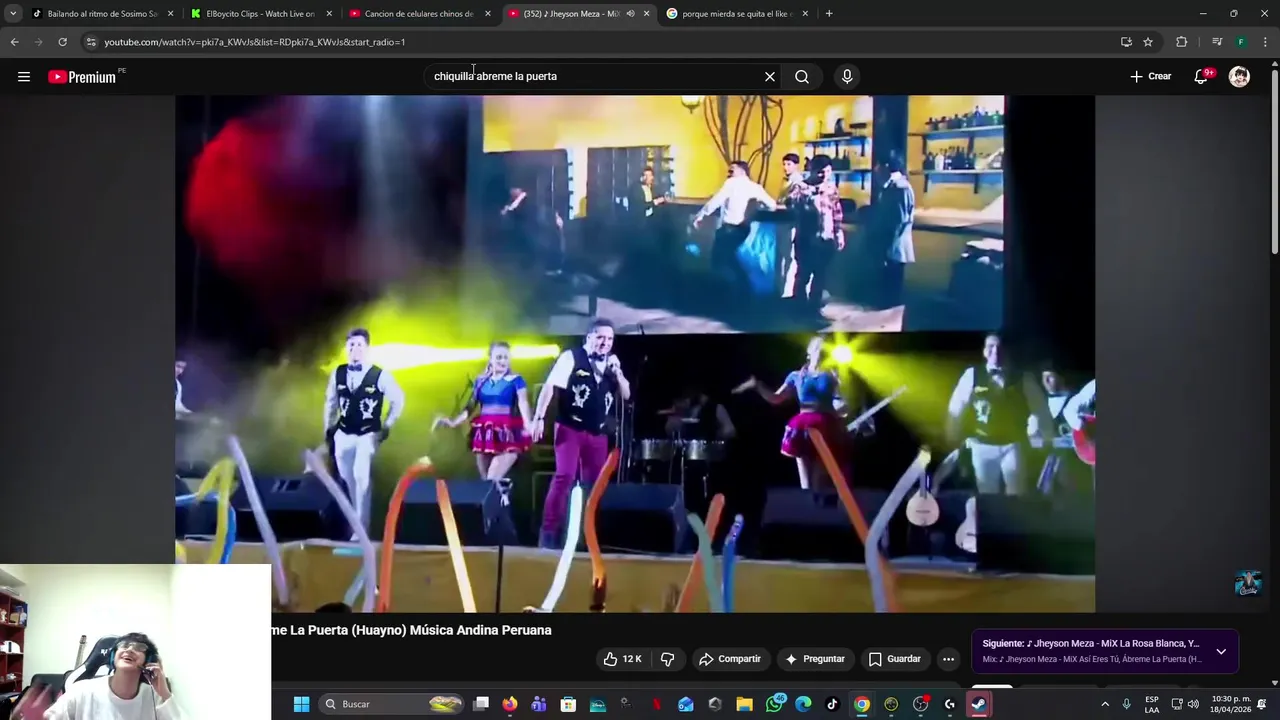Open a new browser tab

(x=828, y=14)
